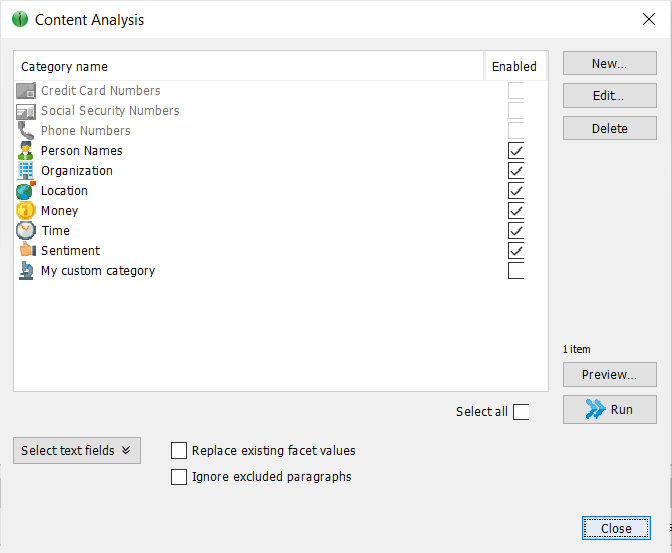The image size is (672, 553).
Task: Click the My custom category microscope icon
Action: (x=26, y=271)
